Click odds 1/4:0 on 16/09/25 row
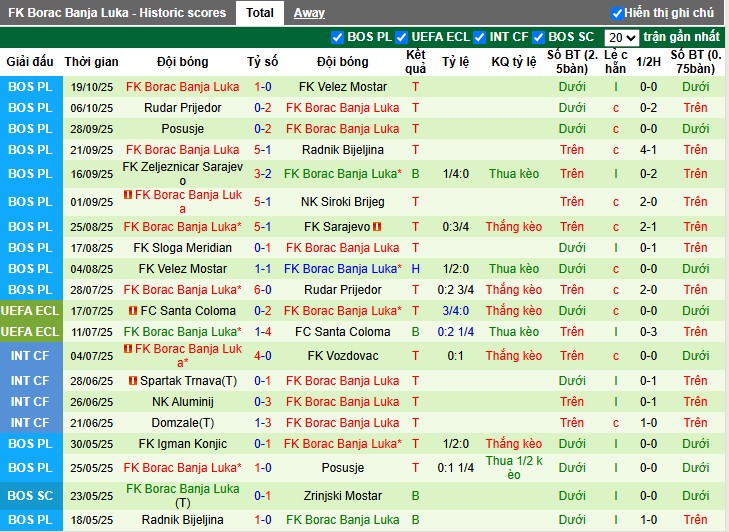The width and height of the screenshot is (729, 532). (456, 174)
